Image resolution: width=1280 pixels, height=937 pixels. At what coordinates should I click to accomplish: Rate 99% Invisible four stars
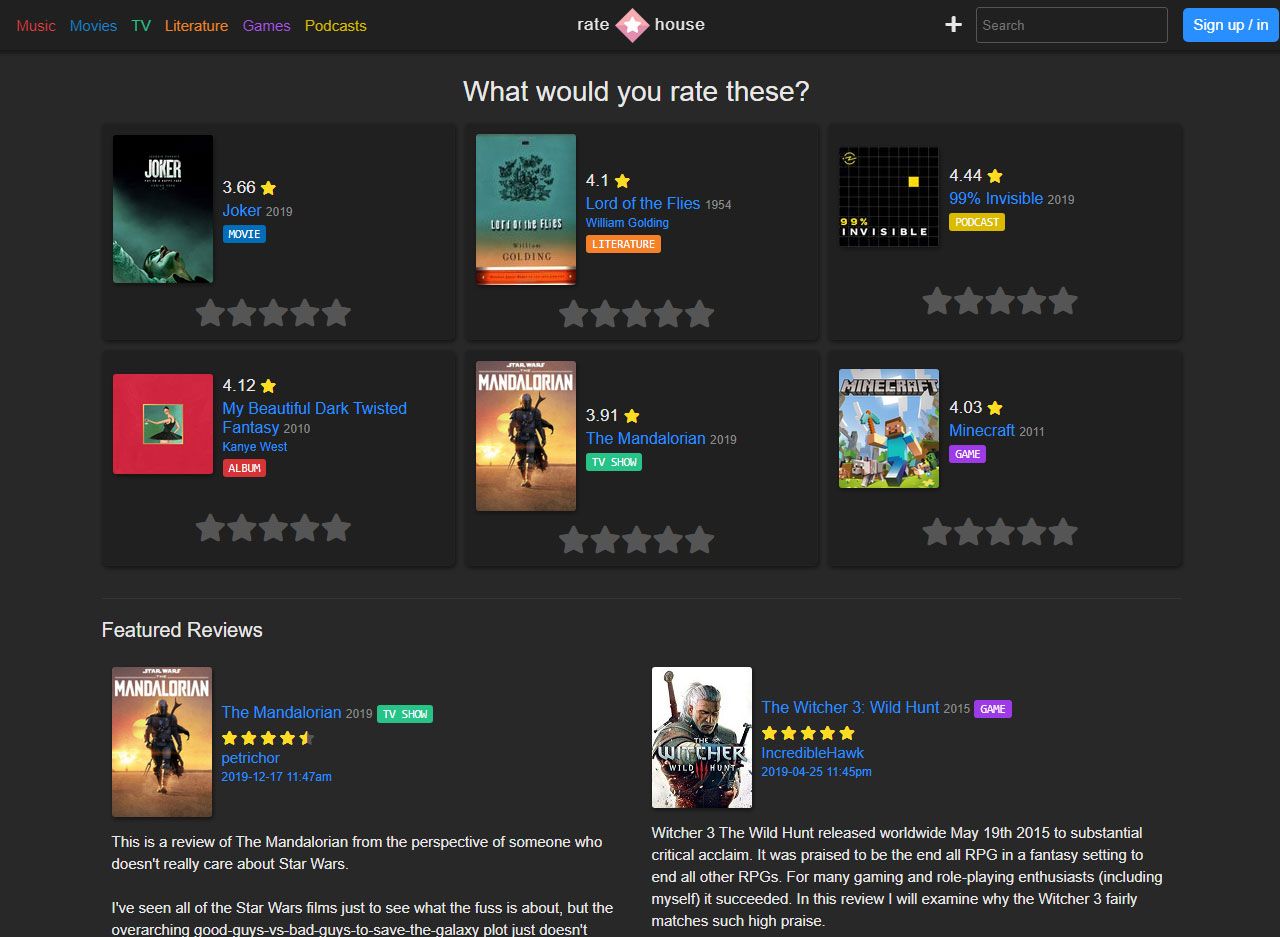[x=1031, y=301]
